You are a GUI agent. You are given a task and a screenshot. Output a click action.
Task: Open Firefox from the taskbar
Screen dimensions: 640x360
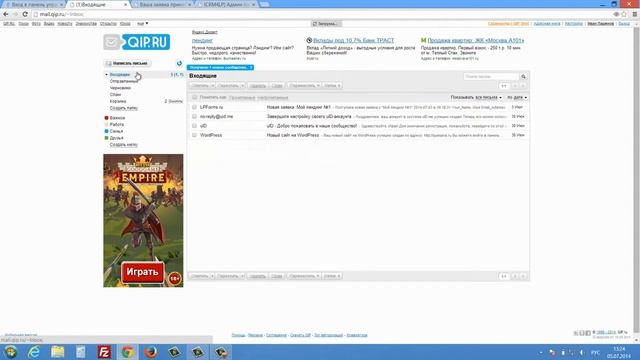tap(151, 352)
